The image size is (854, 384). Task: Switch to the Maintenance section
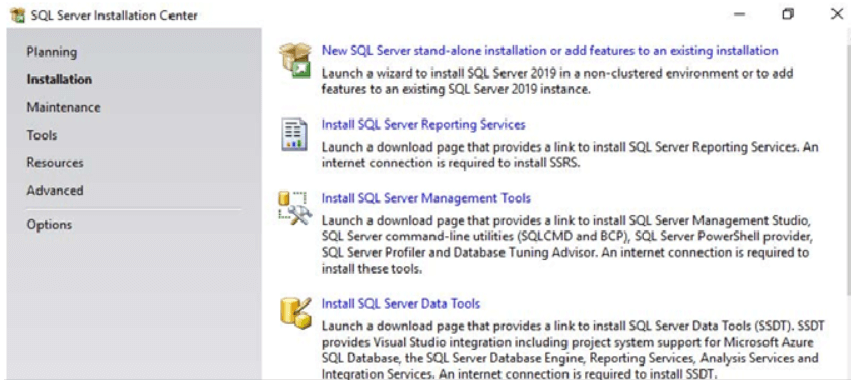[63, 107]
